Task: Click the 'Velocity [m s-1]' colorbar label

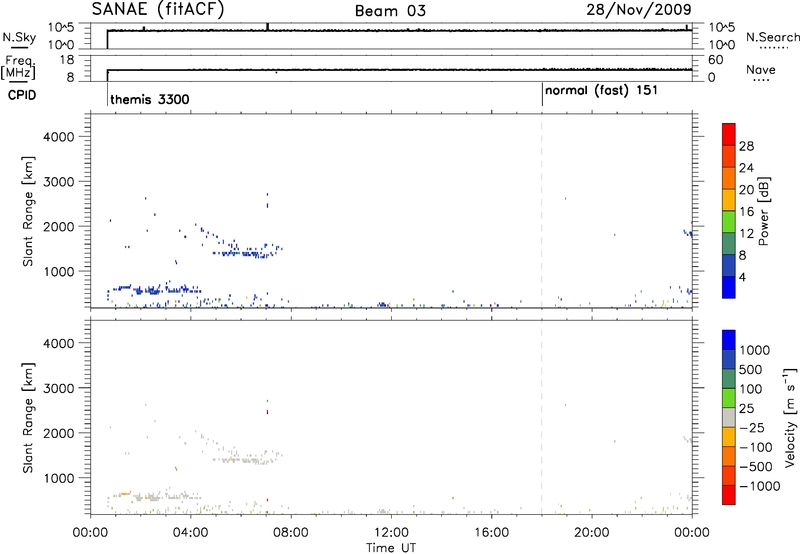Action: coord(789,417)
